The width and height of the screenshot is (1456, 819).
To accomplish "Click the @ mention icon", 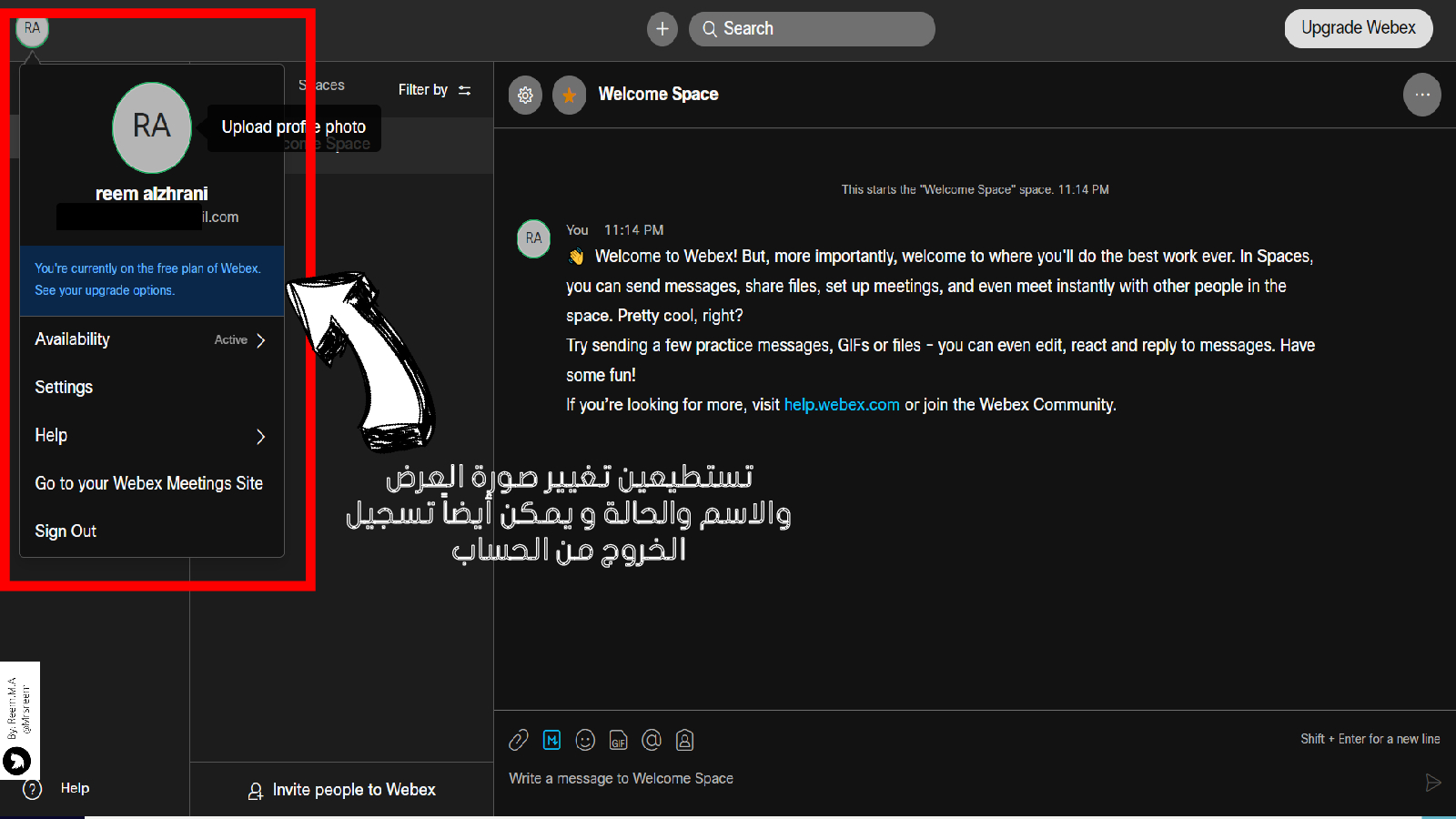I will click(x=652, y=740).
